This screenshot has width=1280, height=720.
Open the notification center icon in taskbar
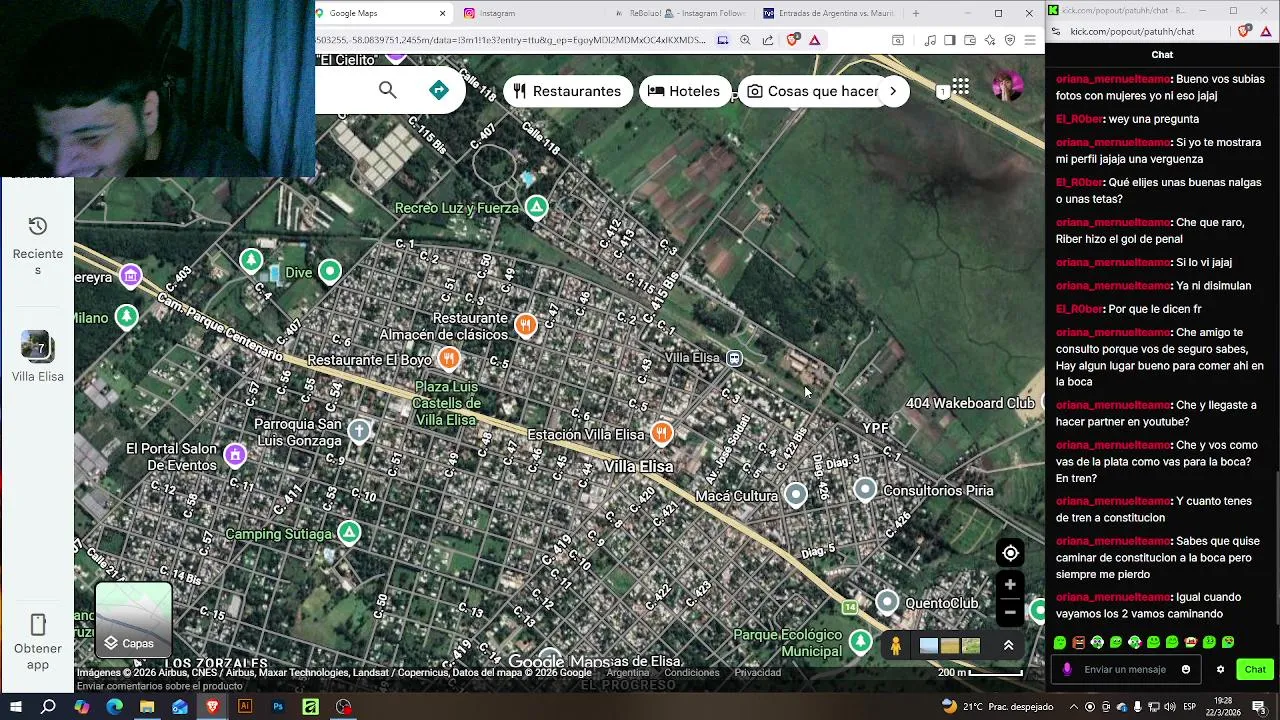[1259, 707]
